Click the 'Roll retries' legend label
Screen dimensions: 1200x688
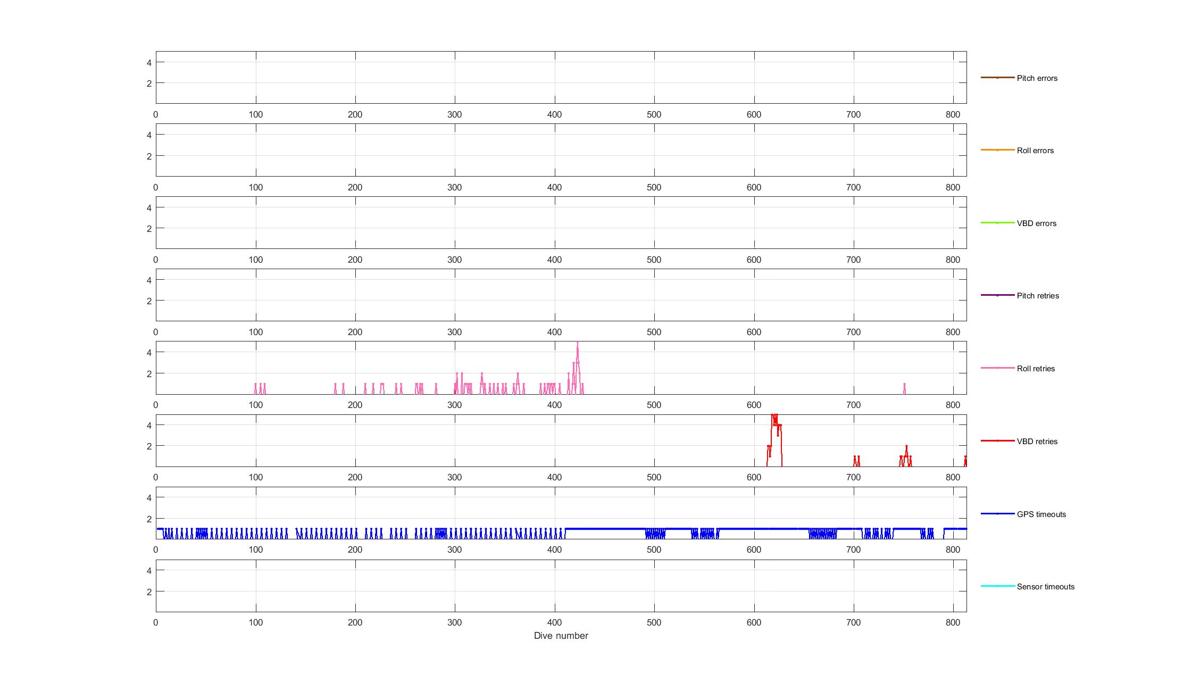[1036, 369]
